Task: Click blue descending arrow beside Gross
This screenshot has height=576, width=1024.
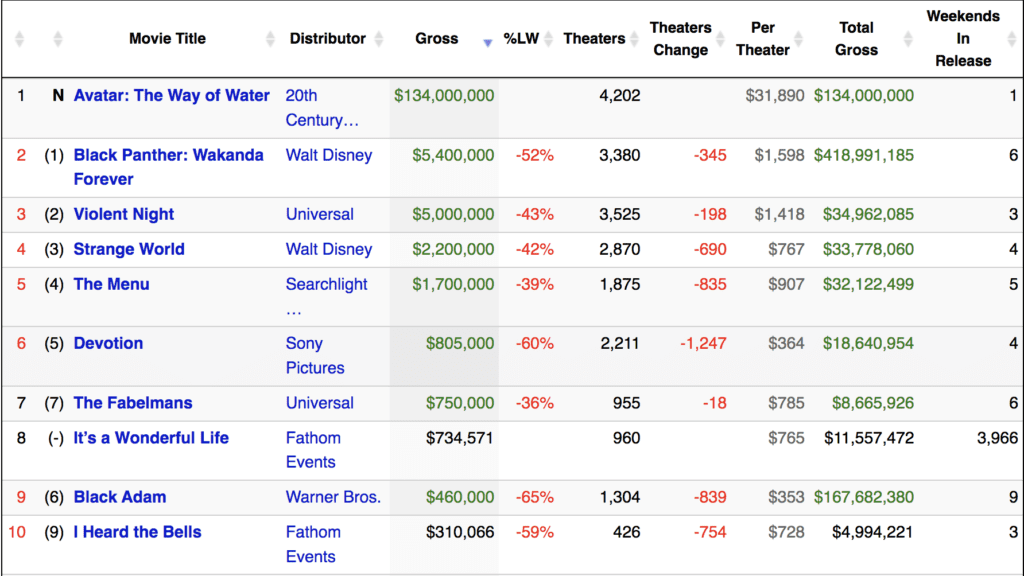Action: coord(487,42)
